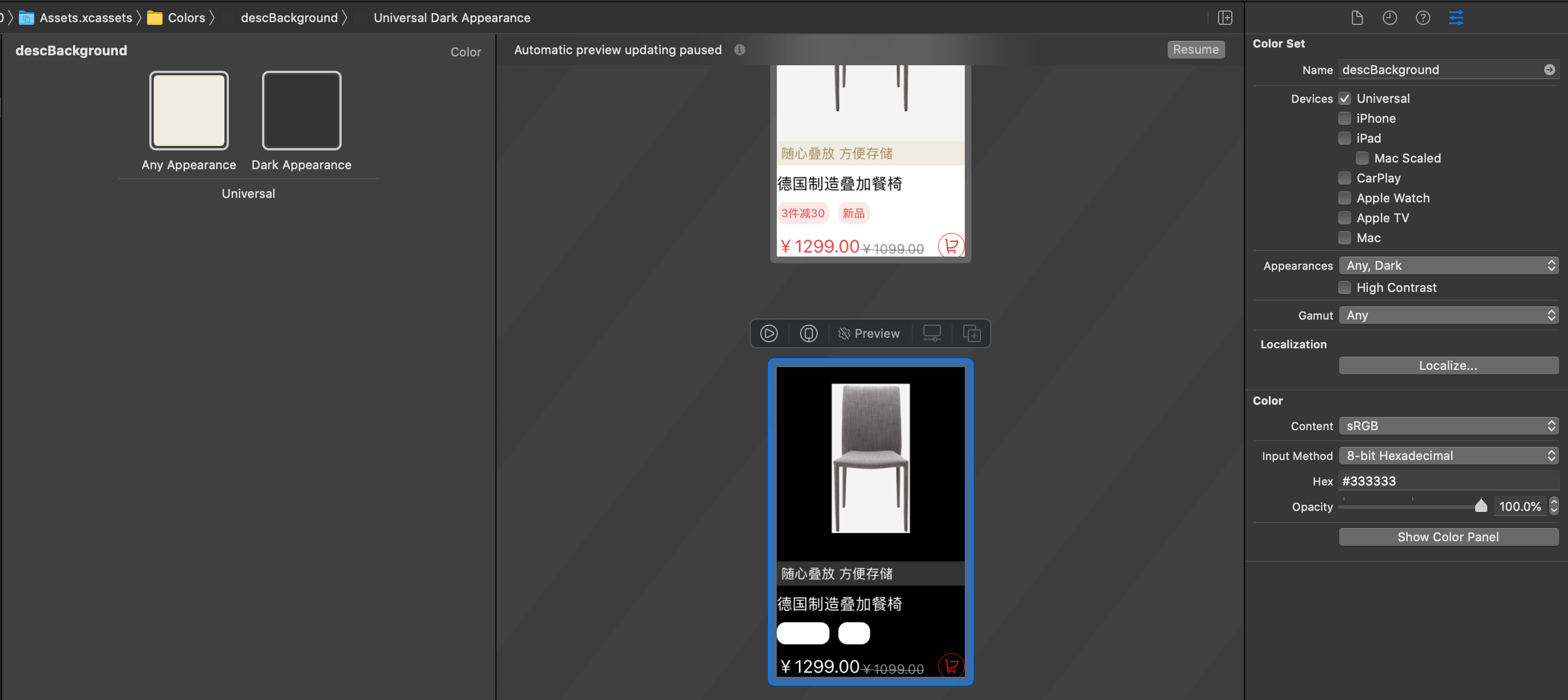Viewport: 1568px width, 700px height.
Task: Enable the High Contrast checkbox
Action: coord(1345,288)
